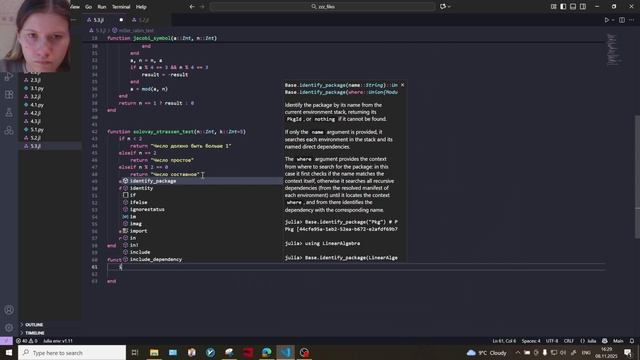Click the Copilot status icon in status bar
The image size is (640, 360).
[604, 341]
